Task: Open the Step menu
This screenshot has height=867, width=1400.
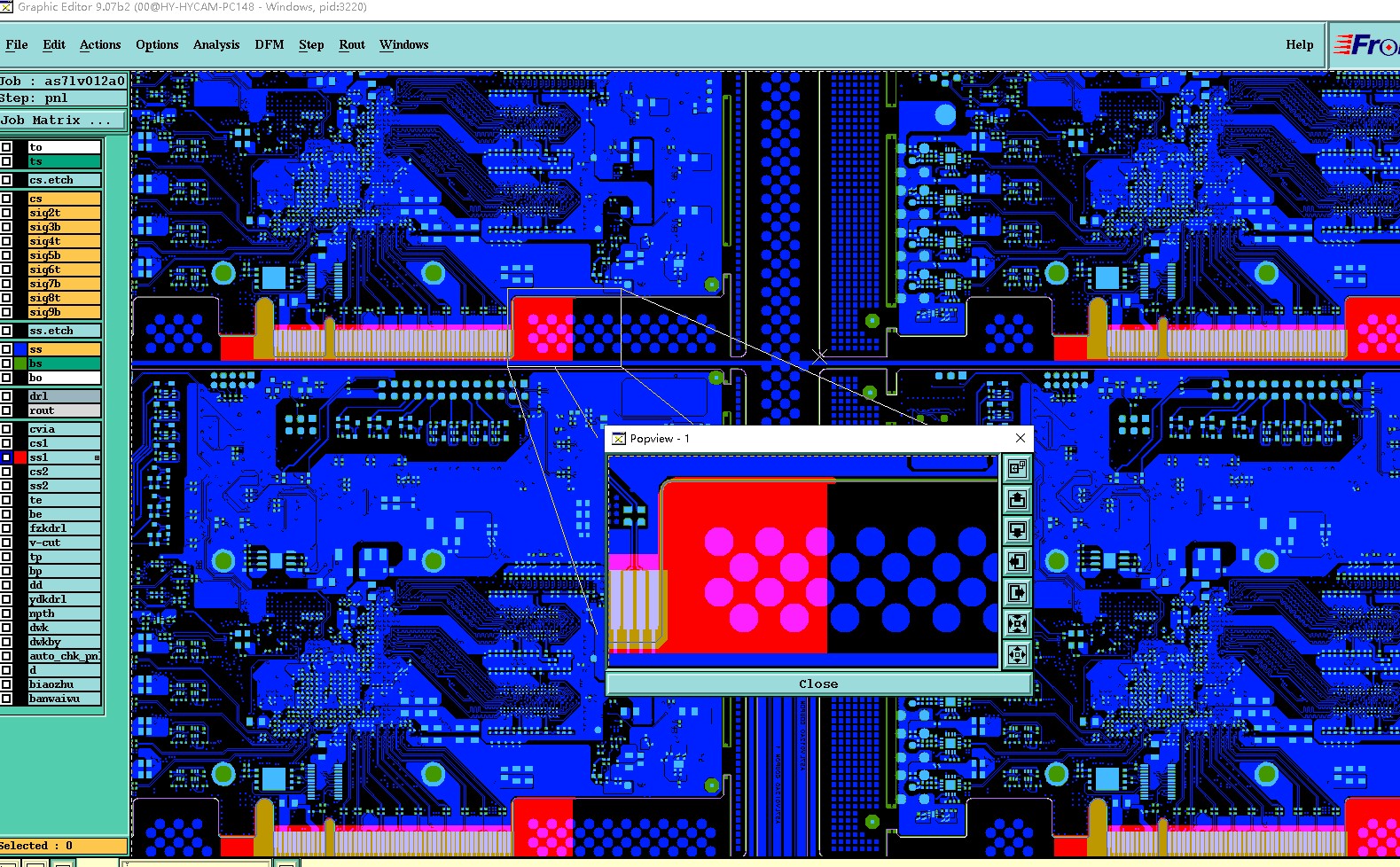Action: pos(311,44)
